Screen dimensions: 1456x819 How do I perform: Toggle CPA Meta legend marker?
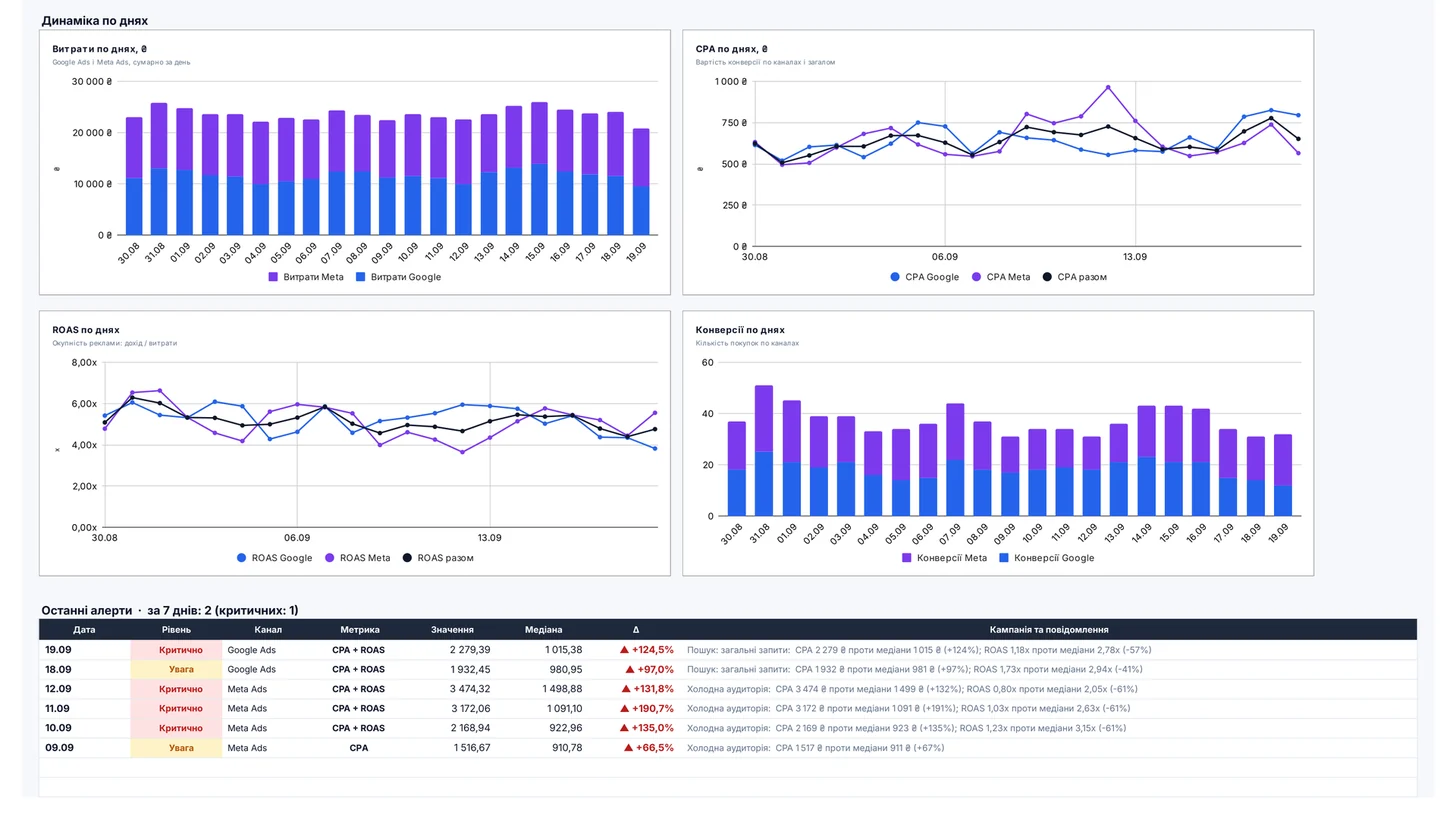(x=976, y=277)
